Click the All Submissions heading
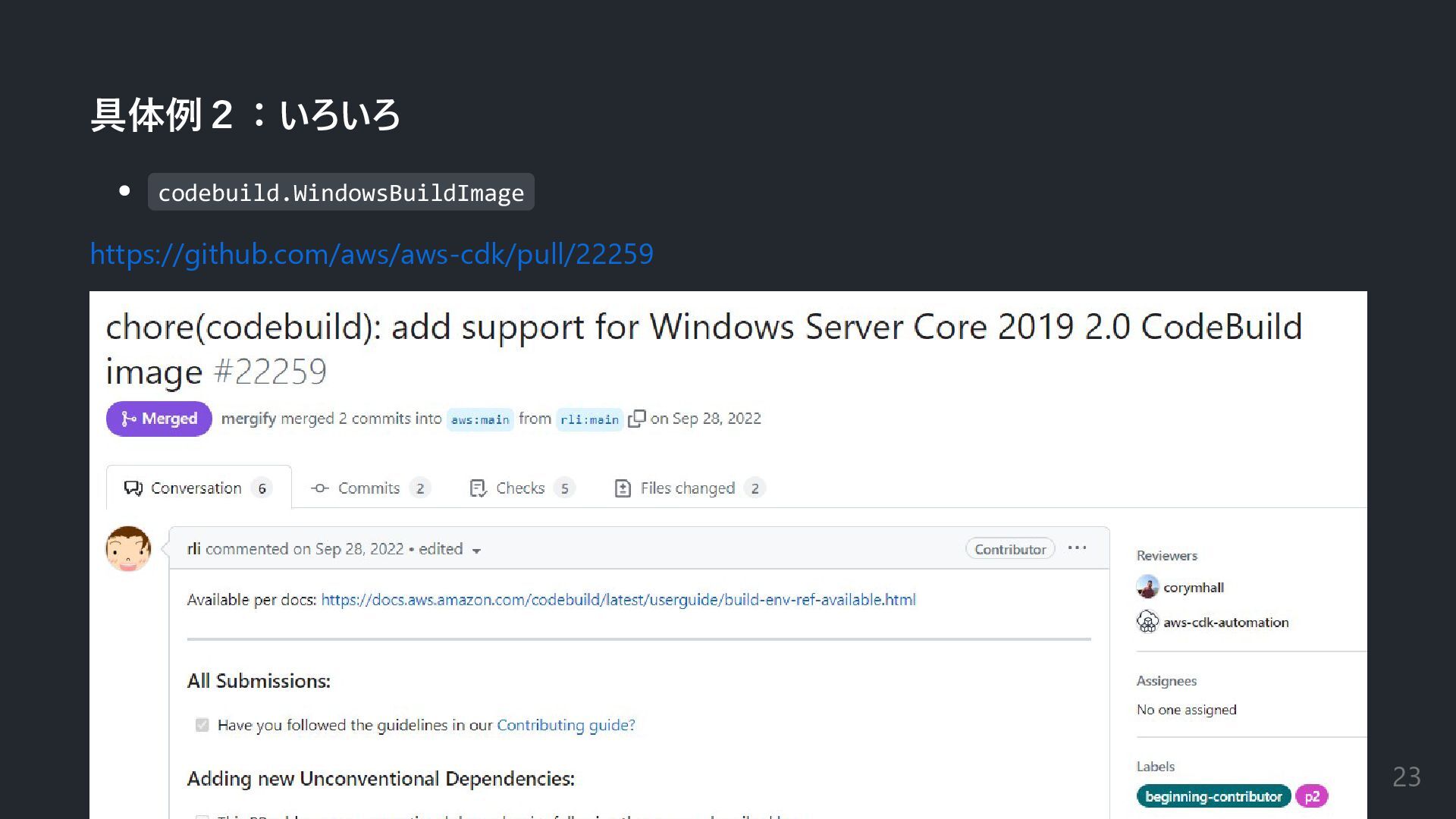The height and width of the screenshot is (819, 1456). 259,681
